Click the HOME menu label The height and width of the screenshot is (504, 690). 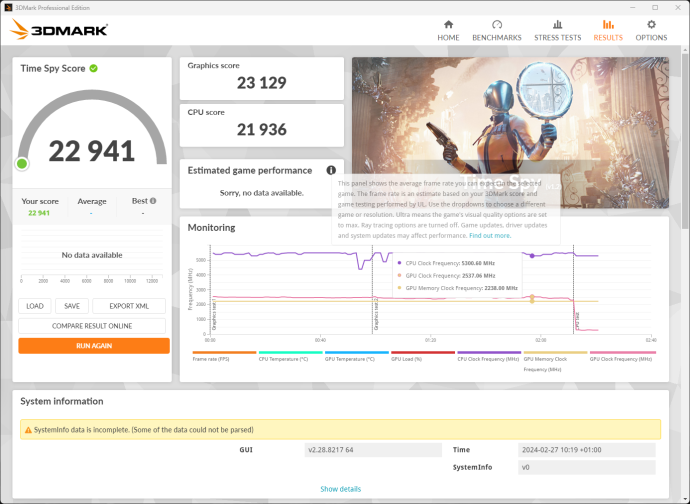tap(448, 38)
